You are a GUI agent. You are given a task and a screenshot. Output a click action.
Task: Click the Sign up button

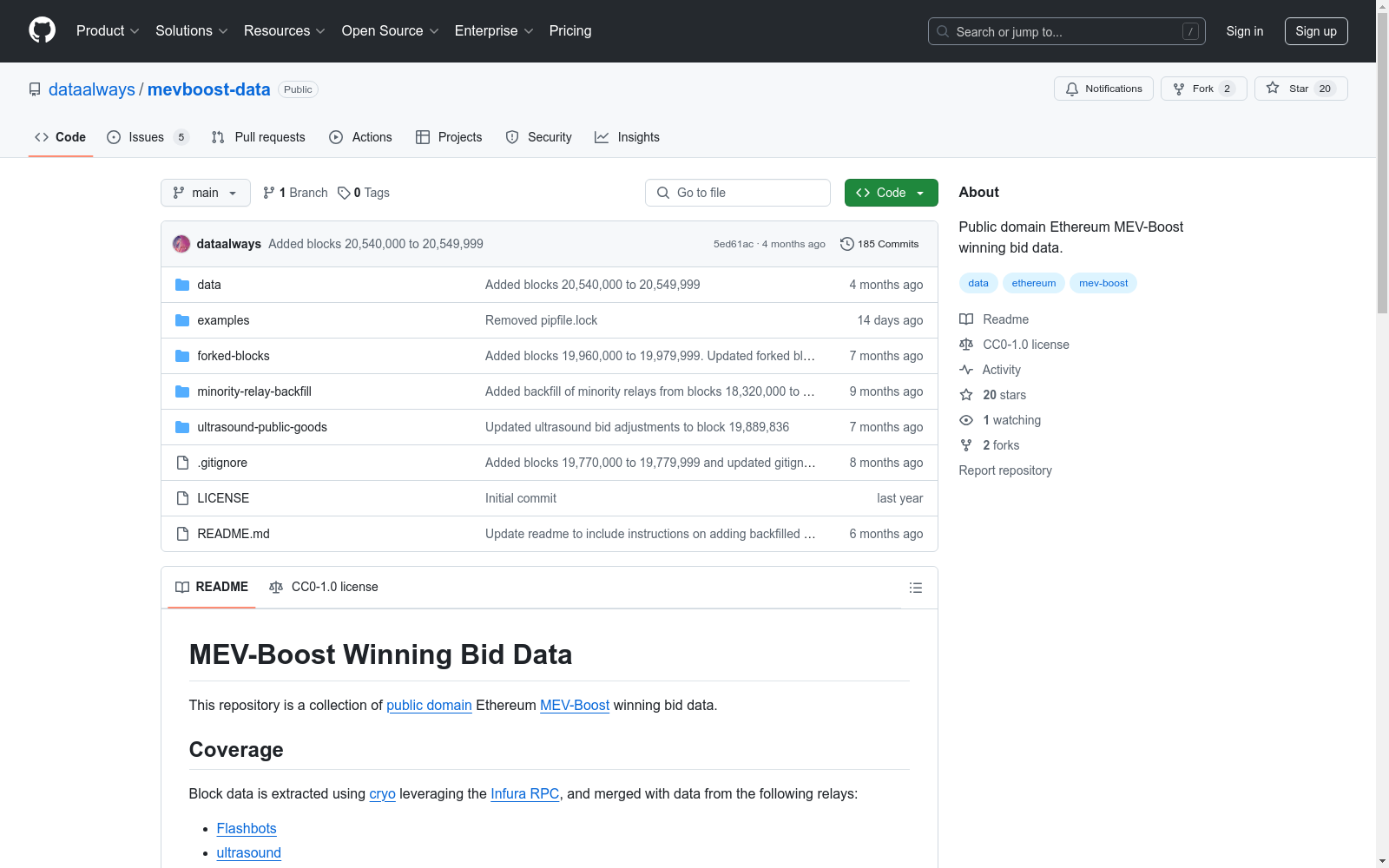(x=1316, y=31)
